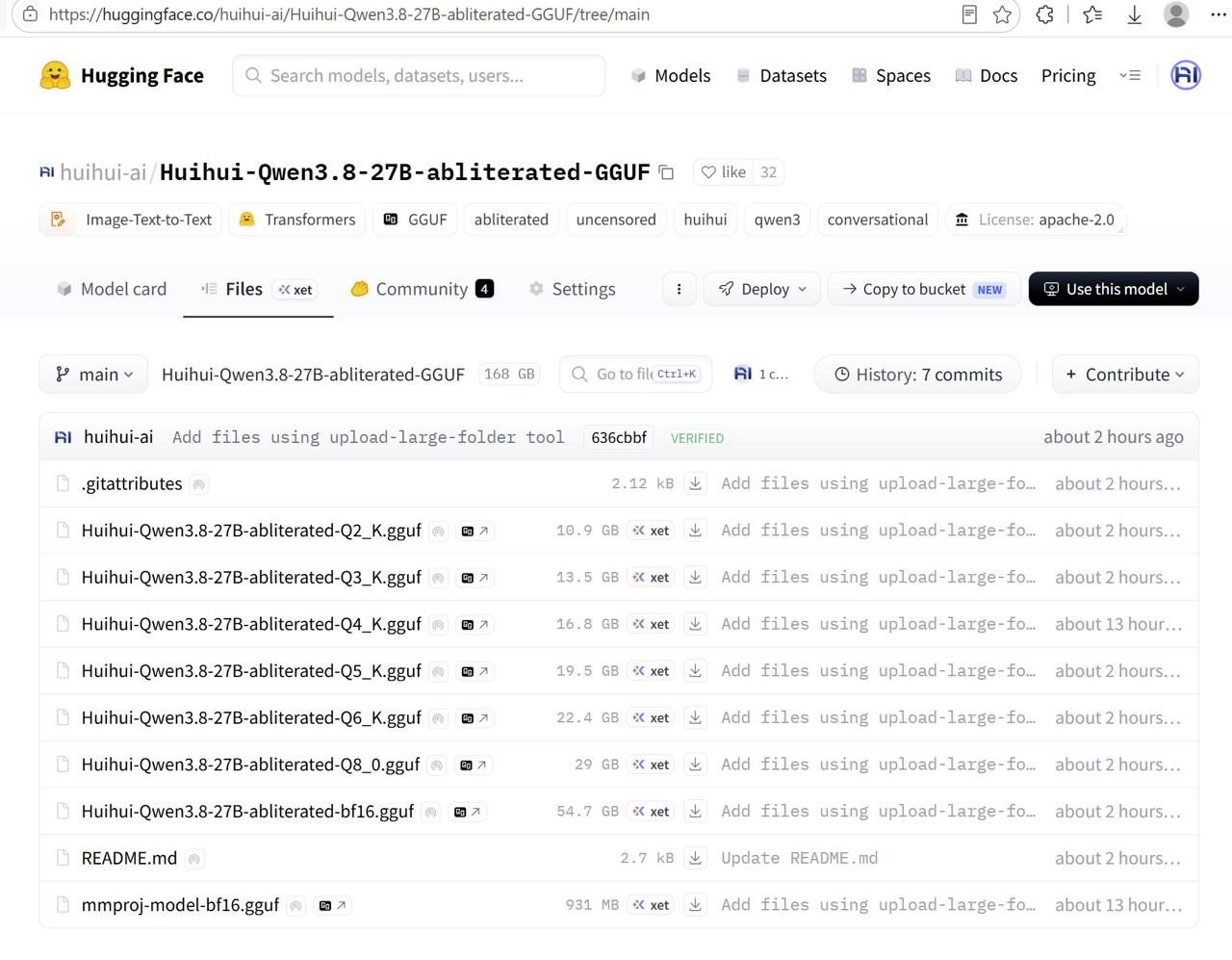The image size is (1232, 960).
Task: Open the browser three-dot settings menu
Action: (1218, 14)
